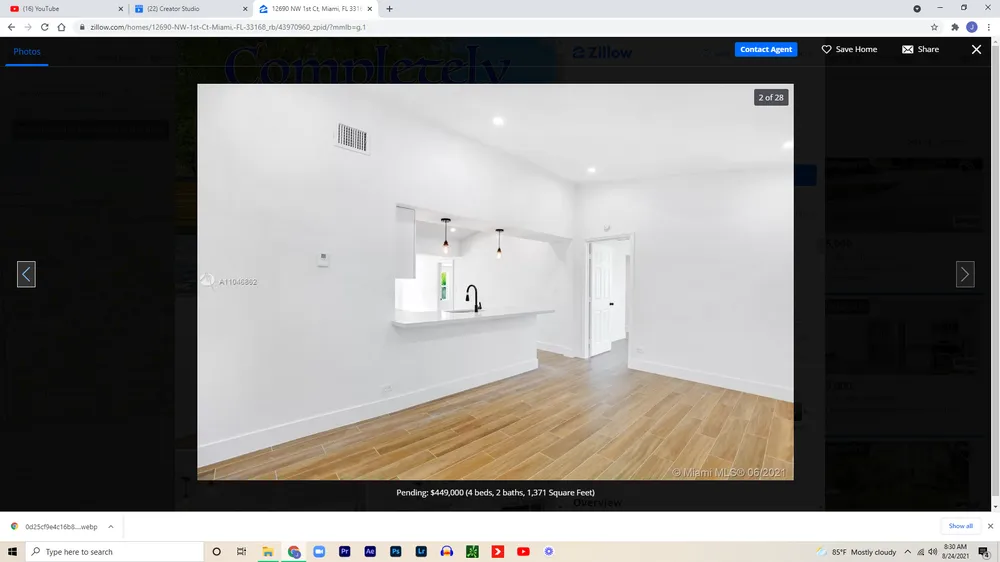Go to the previous listing photo
1000x562 pixels.
[x=26, y=274]
